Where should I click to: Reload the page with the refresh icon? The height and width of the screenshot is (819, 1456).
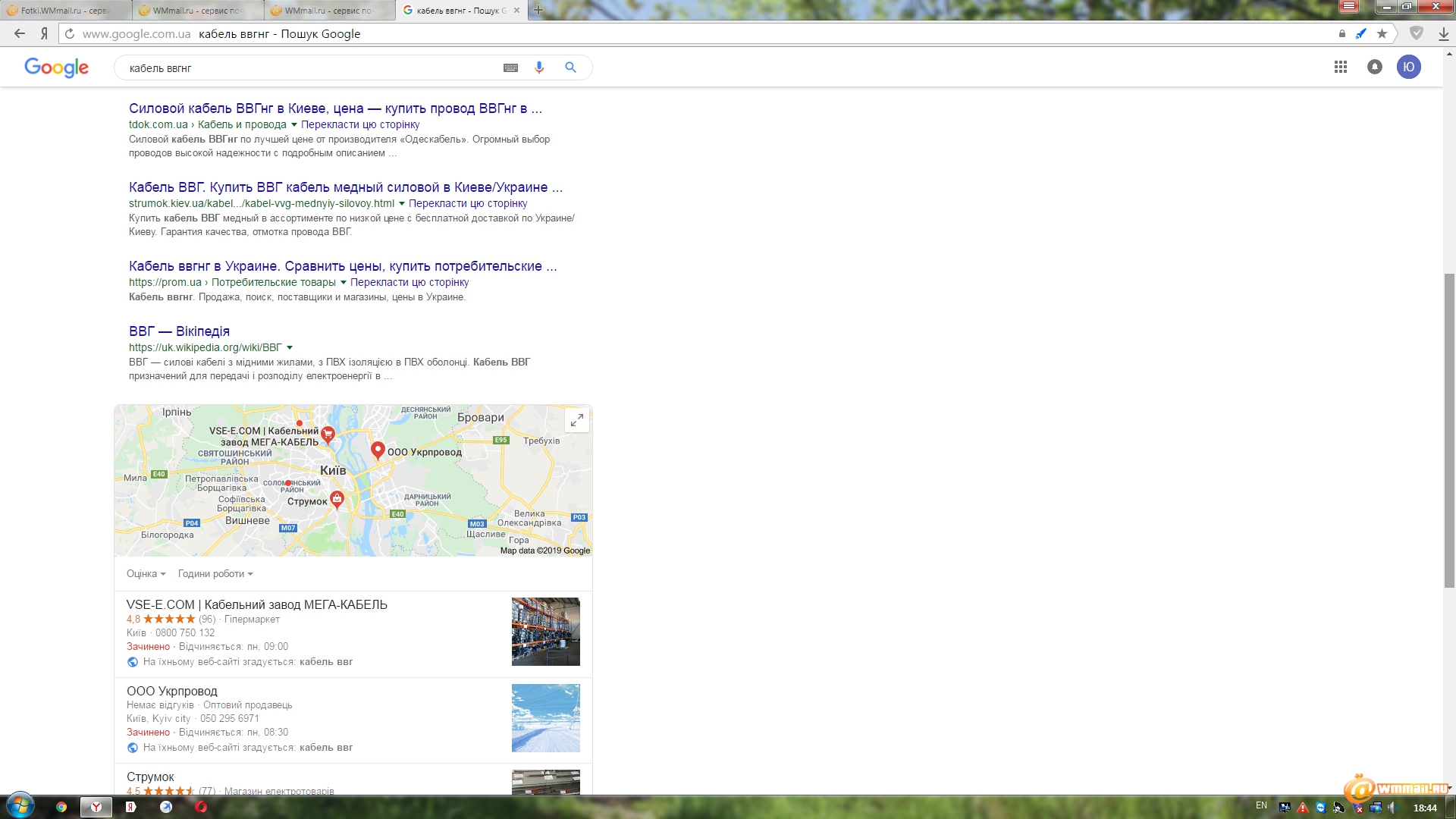69,33
